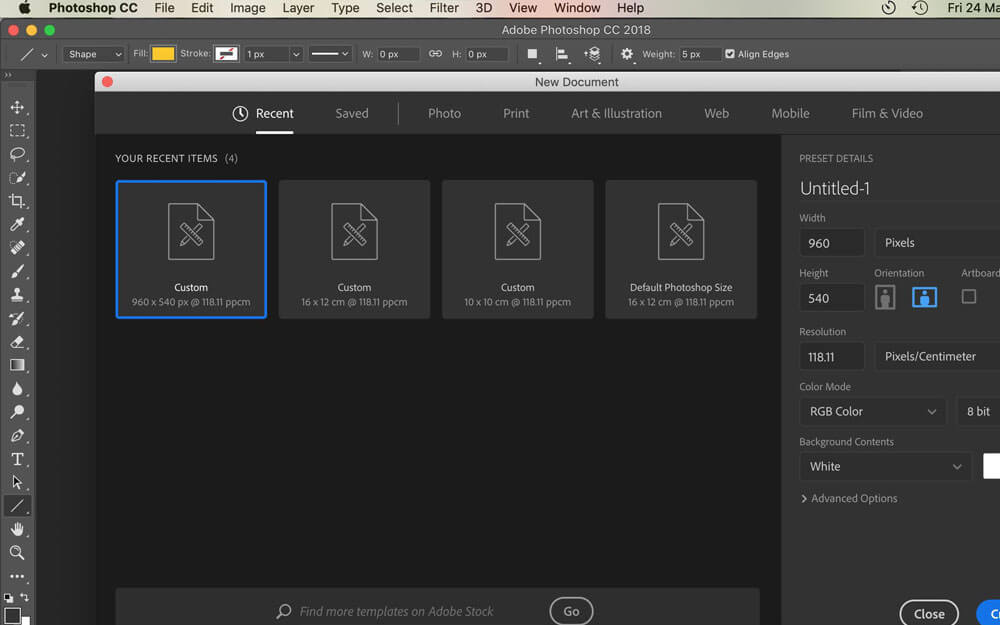This screenshot has height=625, width=1000.
Task: Select the Zoom tool
Action: click(17, 553)
